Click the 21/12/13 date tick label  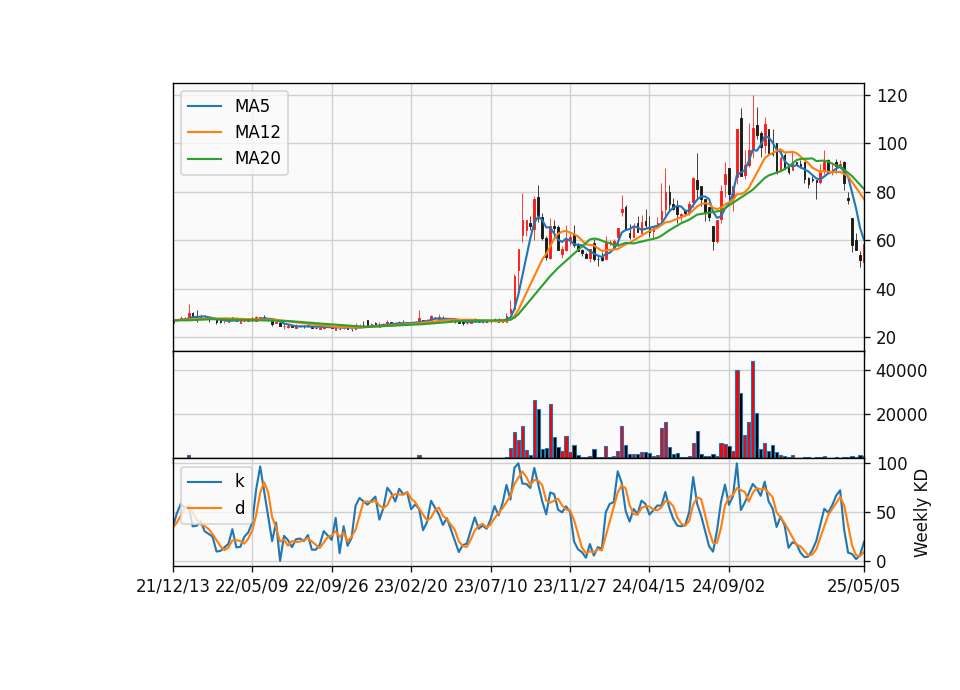pyautogui.click(x=173, y=586)
